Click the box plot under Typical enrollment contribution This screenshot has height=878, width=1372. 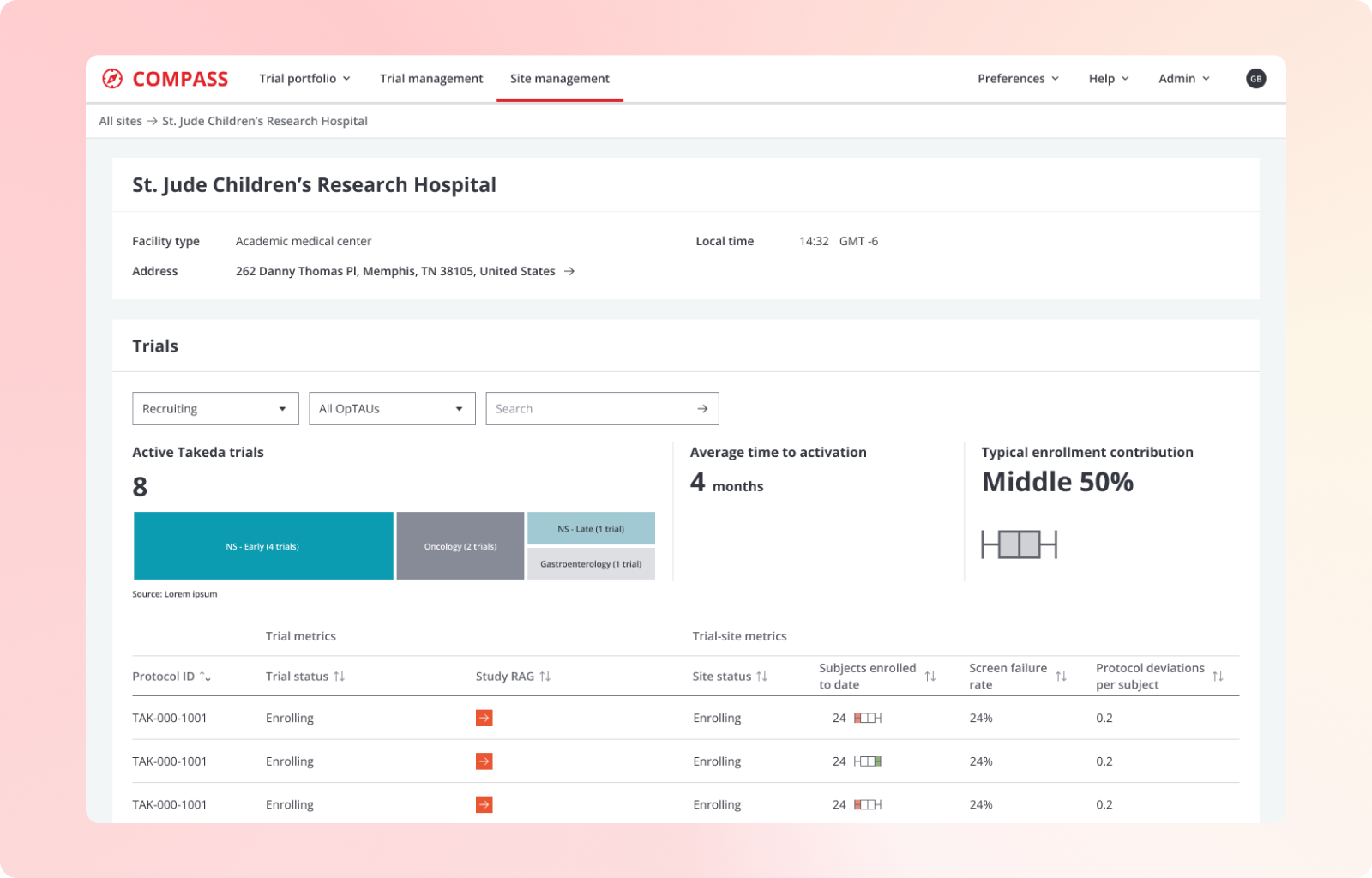[1019, 544]
